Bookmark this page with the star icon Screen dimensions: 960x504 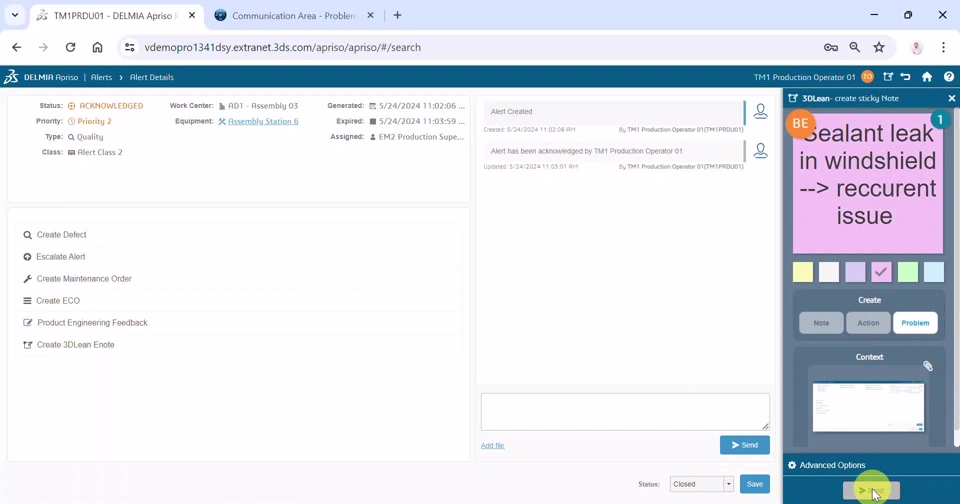tap(879, 47)
